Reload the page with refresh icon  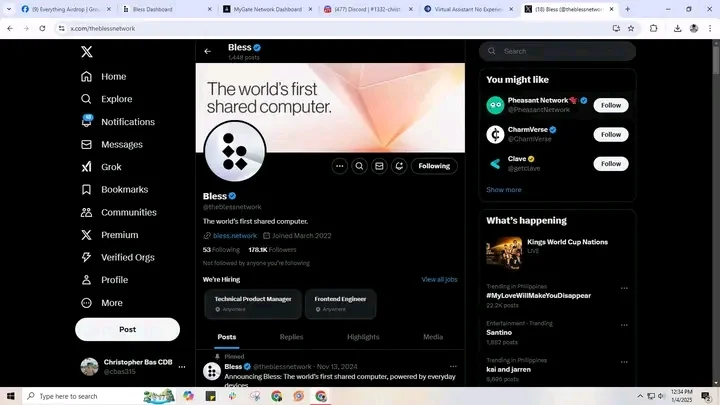[x=42, y=28]
